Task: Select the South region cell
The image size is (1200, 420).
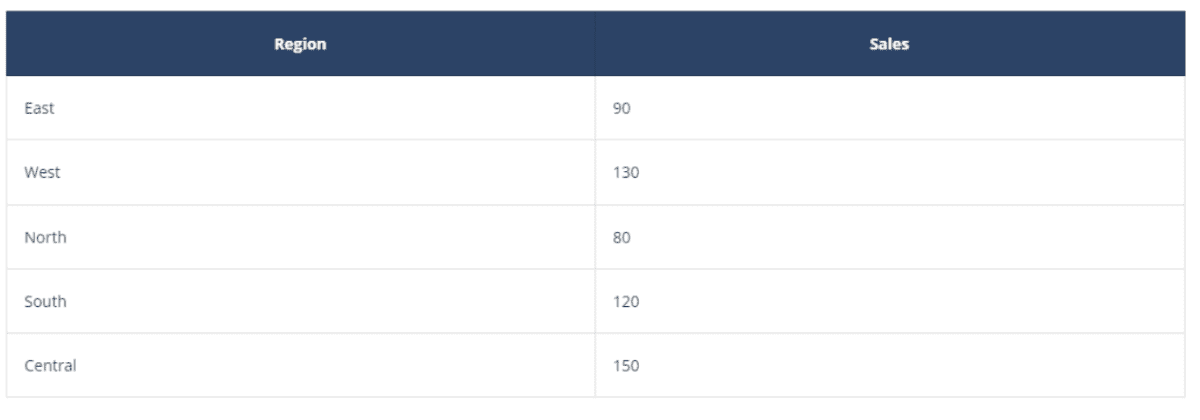Action: pyautogui.click(x=301, y=301)
